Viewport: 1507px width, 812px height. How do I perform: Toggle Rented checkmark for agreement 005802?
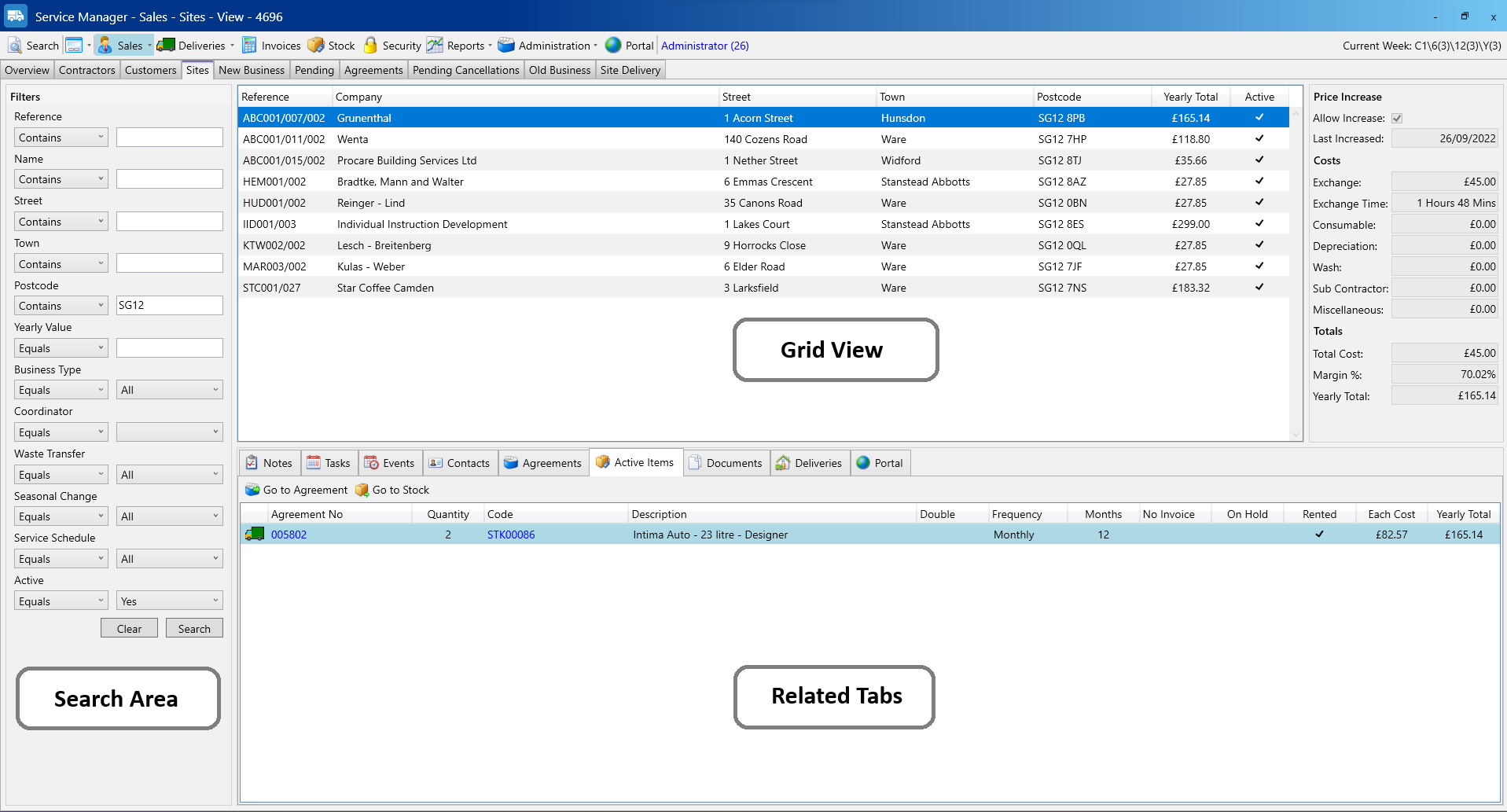1319,535
